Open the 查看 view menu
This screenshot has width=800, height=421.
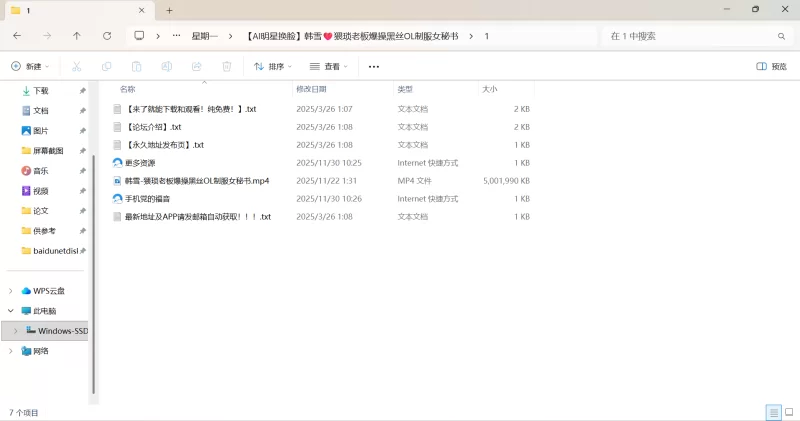point(329,66)
